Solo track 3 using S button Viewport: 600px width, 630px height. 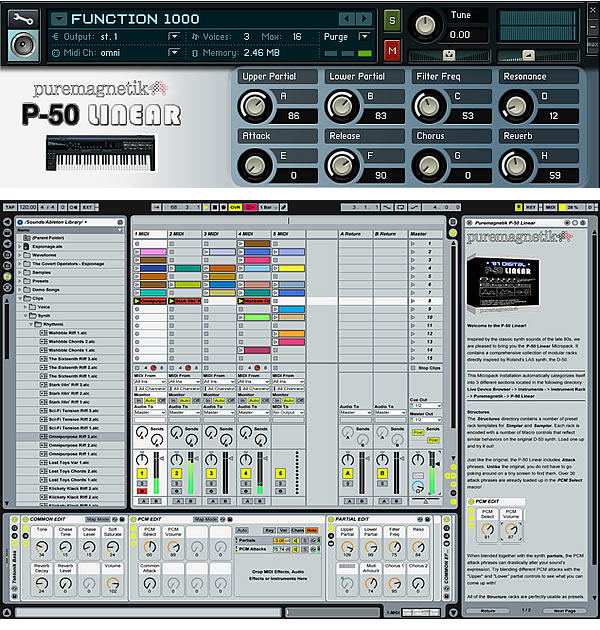click(x=211, y=484)
